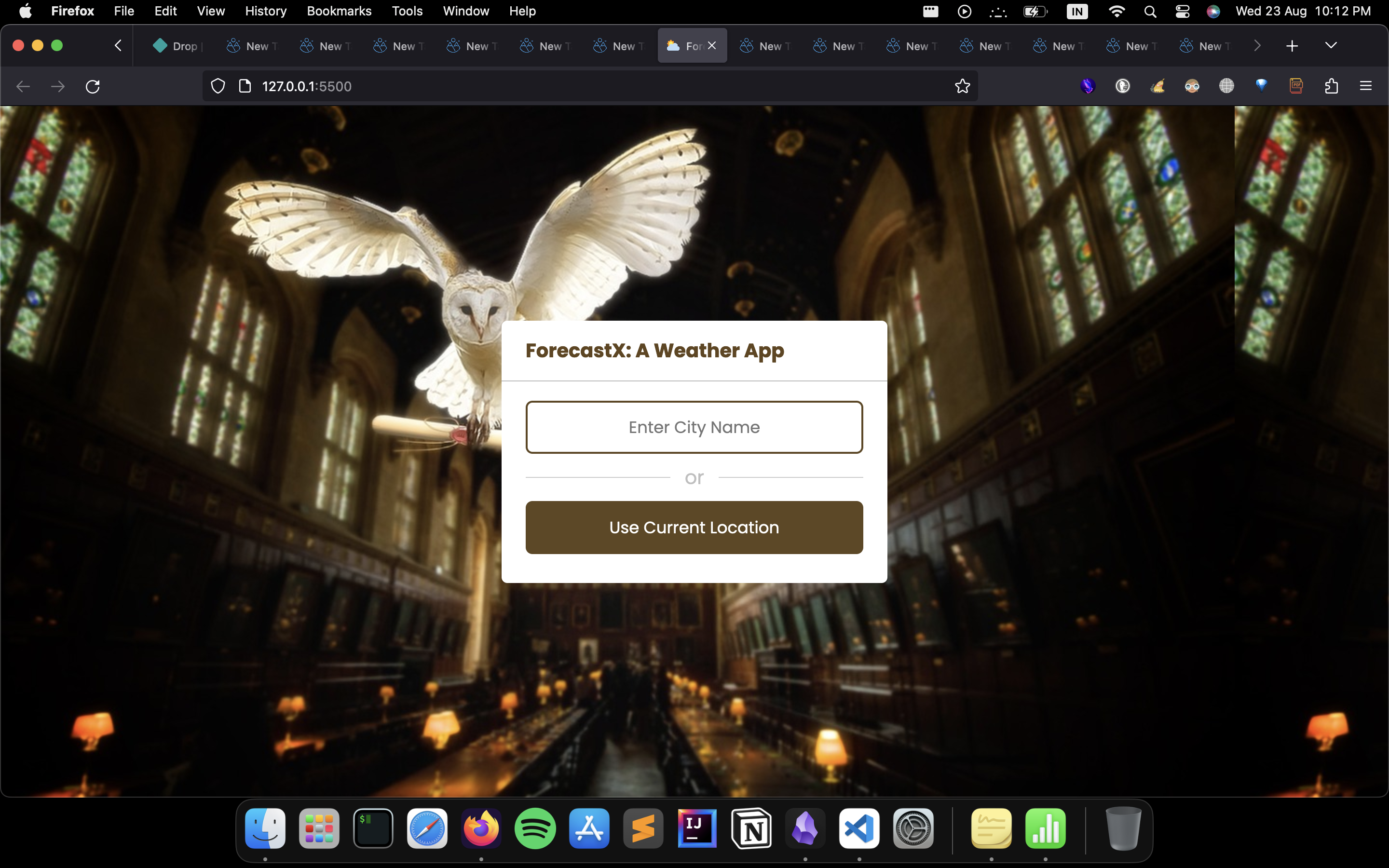
Task: Click Use Current Location button
Action: point(694,527)
